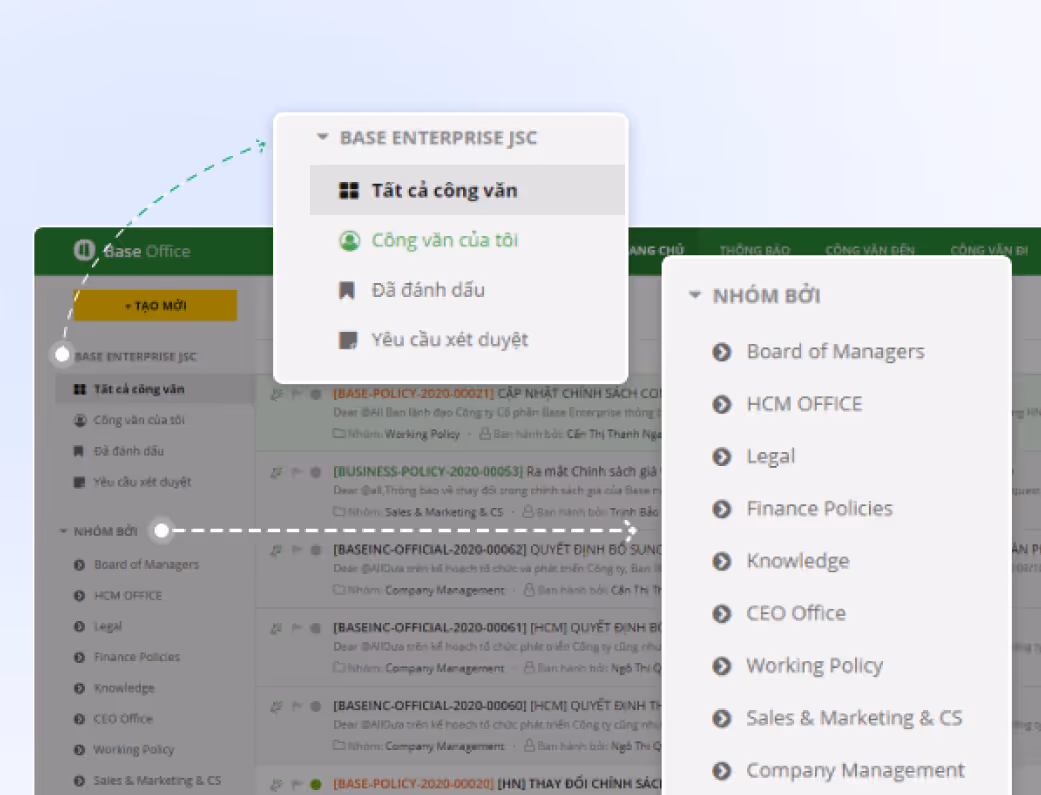Toggle green status dot on BASE-POLICY-2020-00020 row
1041x795 pixels.
[316, 784]
